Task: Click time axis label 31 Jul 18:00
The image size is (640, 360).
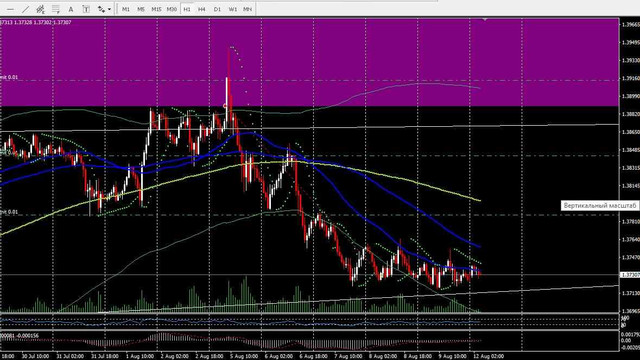Action: point(105,356)
